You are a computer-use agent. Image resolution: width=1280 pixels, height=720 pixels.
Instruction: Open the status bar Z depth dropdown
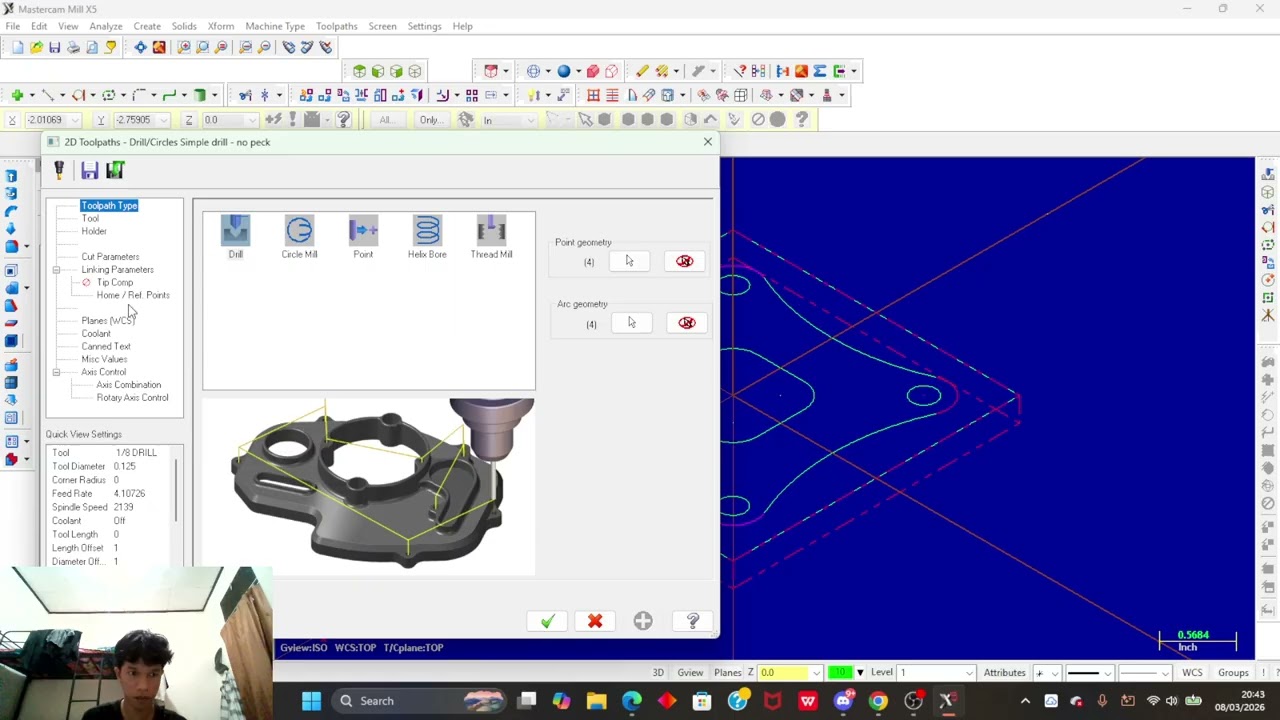click(x=816, y=673)
